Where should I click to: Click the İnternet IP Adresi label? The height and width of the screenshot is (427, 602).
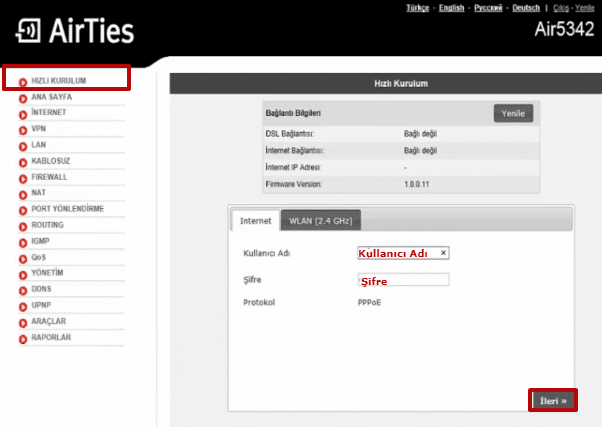point(293,167)
